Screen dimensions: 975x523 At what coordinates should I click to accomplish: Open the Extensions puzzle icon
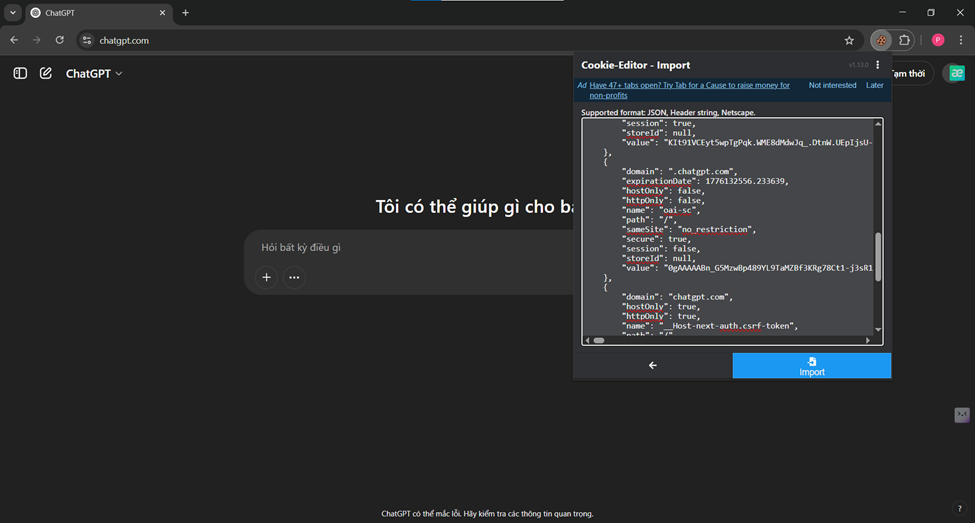904,40
